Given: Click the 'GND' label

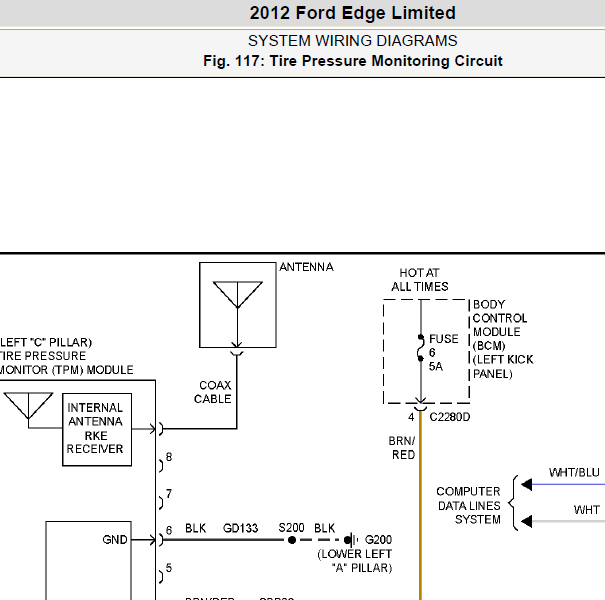Looking at the screenshot, I should [115, 539].
